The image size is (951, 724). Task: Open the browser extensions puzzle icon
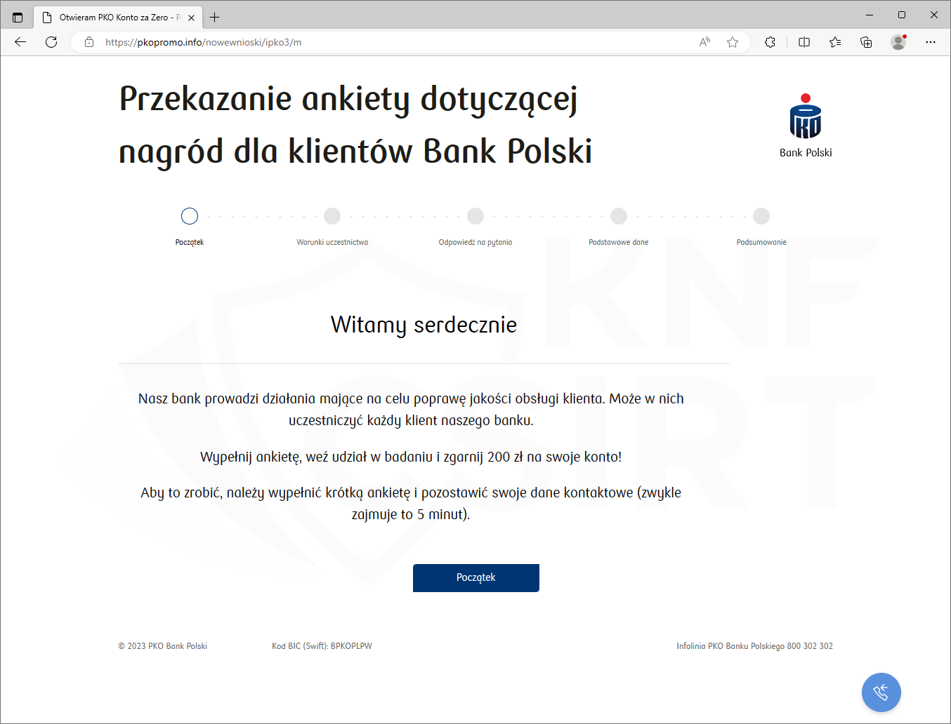[770, 42]
